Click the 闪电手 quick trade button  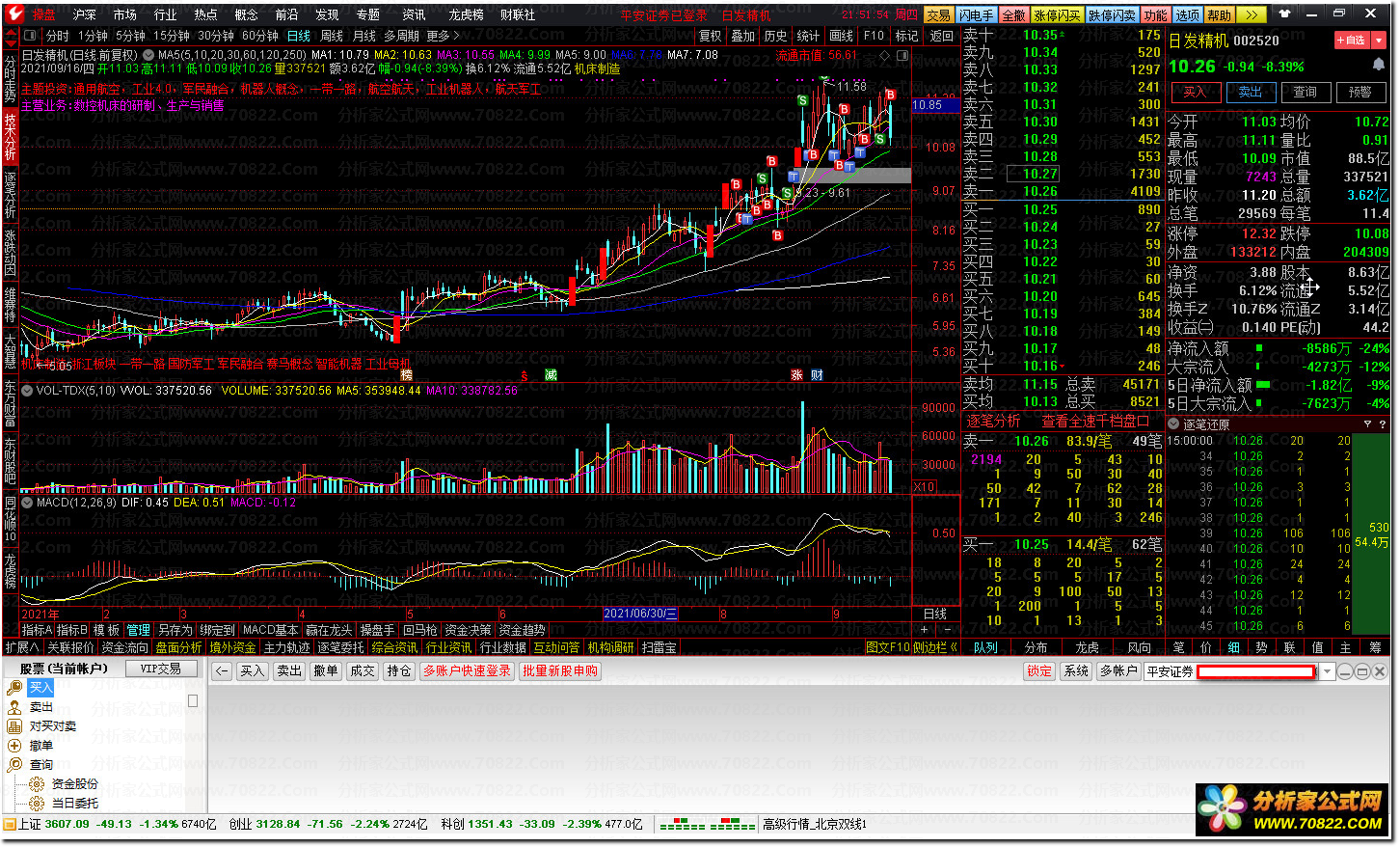(976, 15)
